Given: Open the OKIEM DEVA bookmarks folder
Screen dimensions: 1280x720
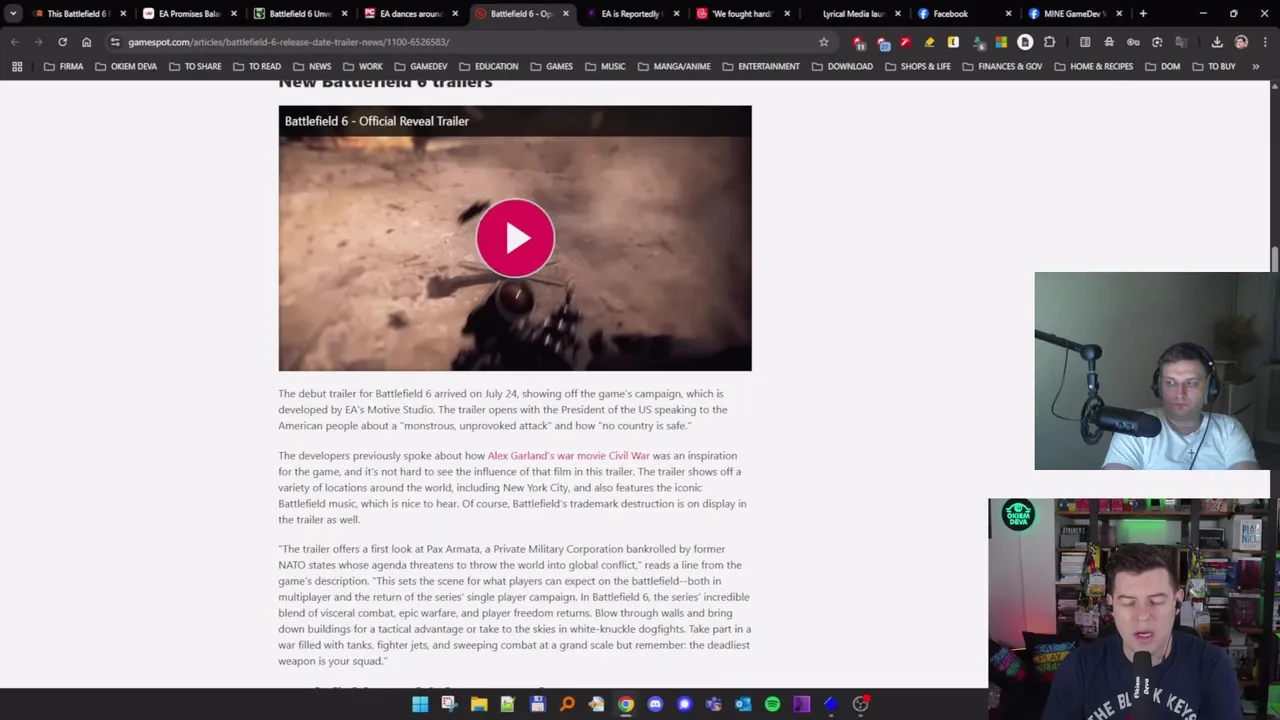Looking at the screenshot, I should coord(126,66).
